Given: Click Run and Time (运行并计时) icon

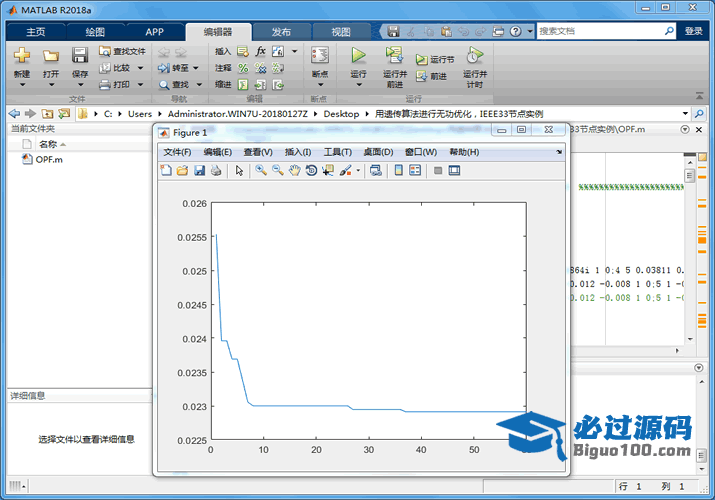Looking at the screenshot, I should click(x=474, y=55).
